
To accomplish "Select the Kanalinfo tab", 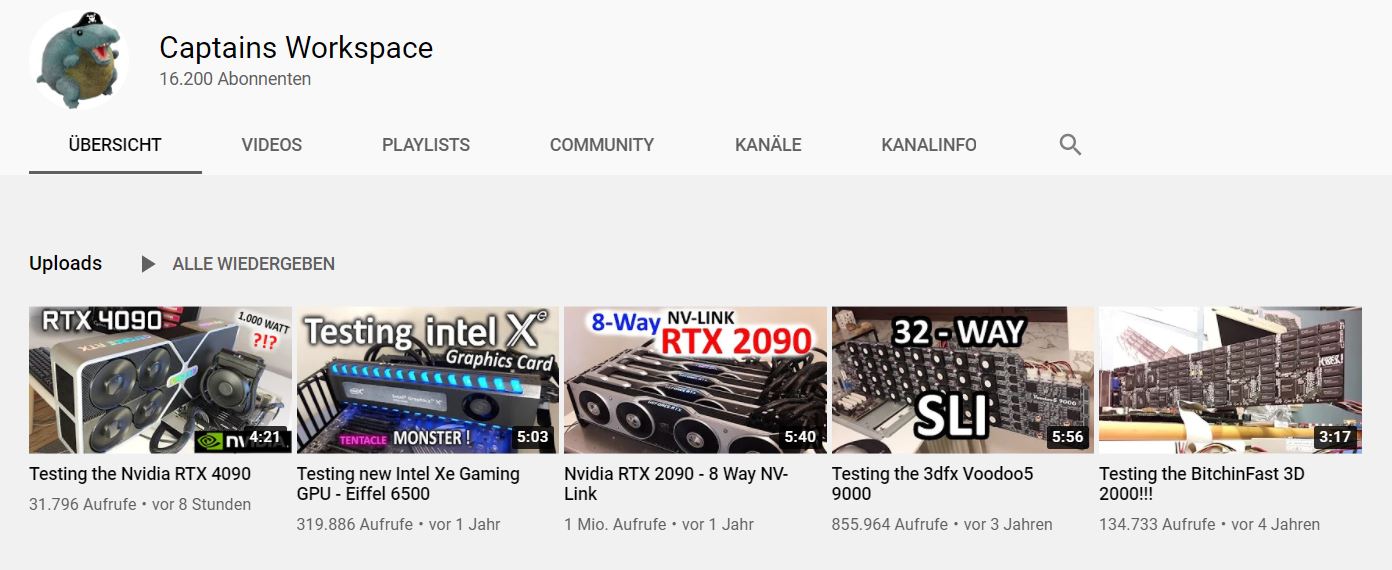I will point(929,145).
